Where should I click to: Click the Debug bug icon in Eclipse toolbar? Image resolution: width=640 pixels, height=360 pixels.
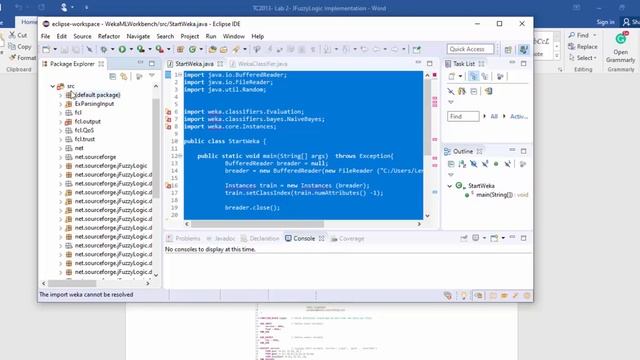pos(104,49)
